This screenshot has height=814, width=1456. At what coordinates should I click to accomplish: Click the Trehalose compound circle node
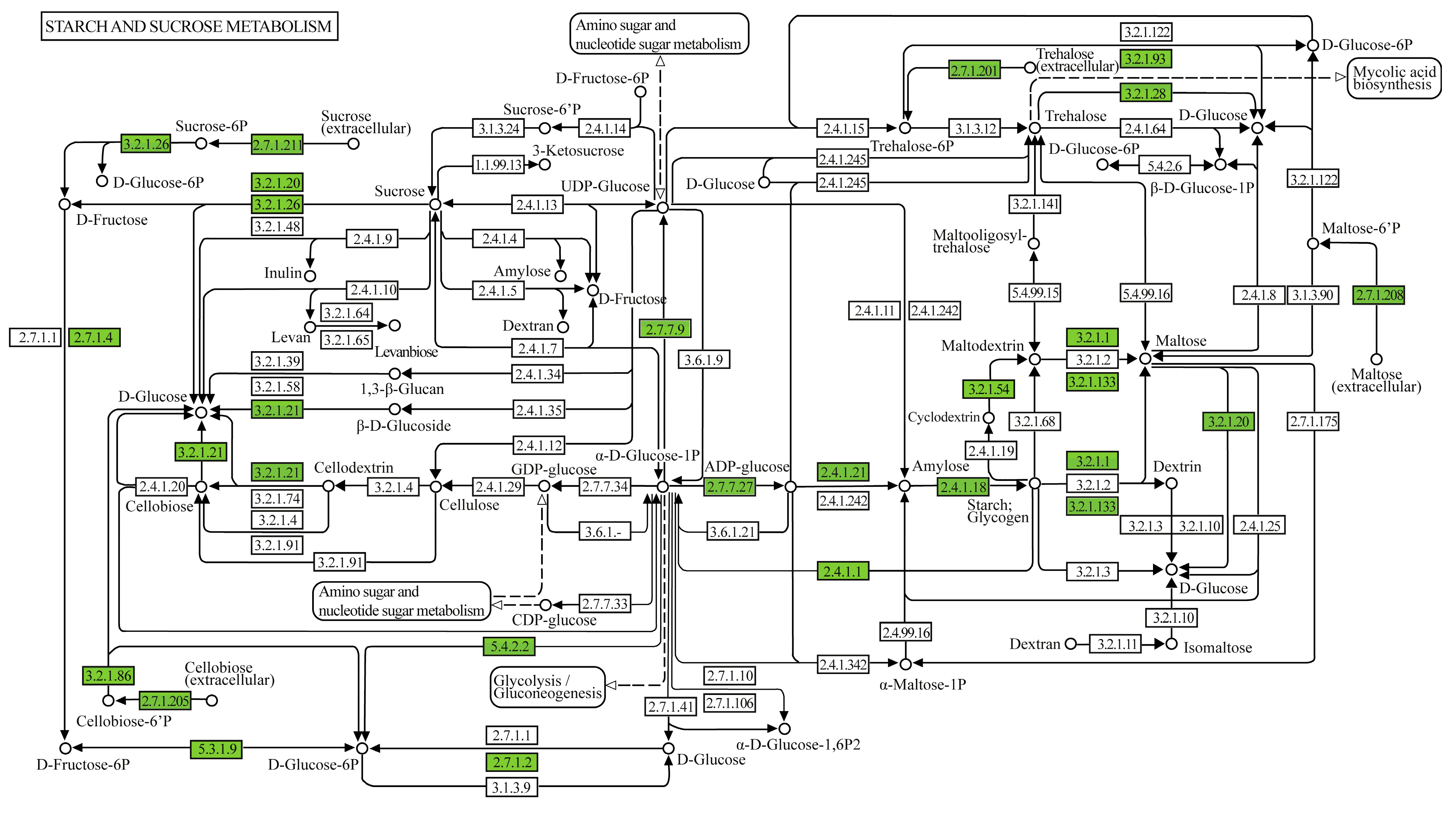point(1034,128)
